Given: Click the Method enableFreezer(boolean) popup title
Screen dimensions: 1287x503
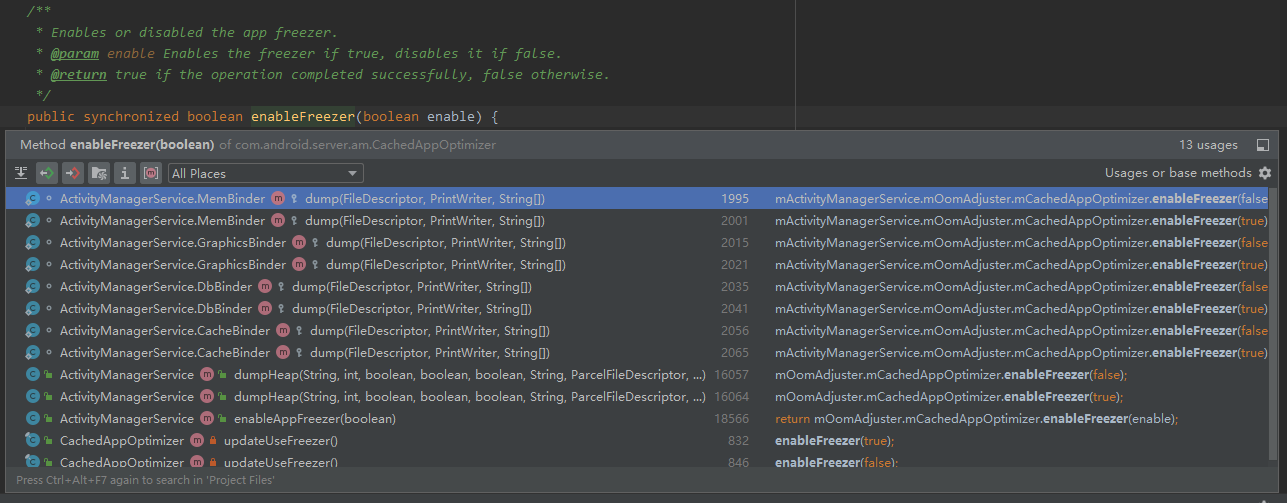Looking at the screenshot, I should [117, 145].
